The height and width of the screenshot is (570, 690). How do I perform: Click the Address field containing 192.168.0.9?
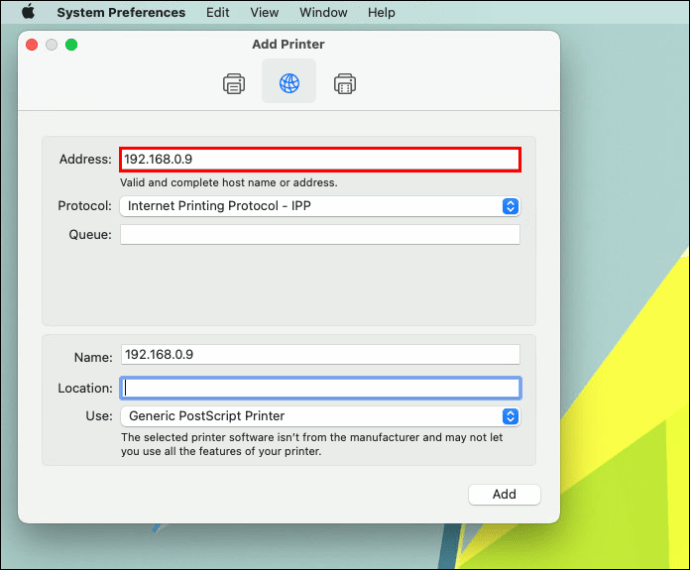[x=319, y=159]
